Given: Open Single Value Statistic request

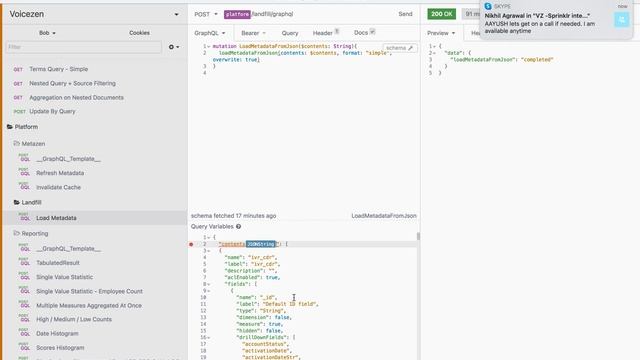Looking at the screenshot, I should pos(64,277).
